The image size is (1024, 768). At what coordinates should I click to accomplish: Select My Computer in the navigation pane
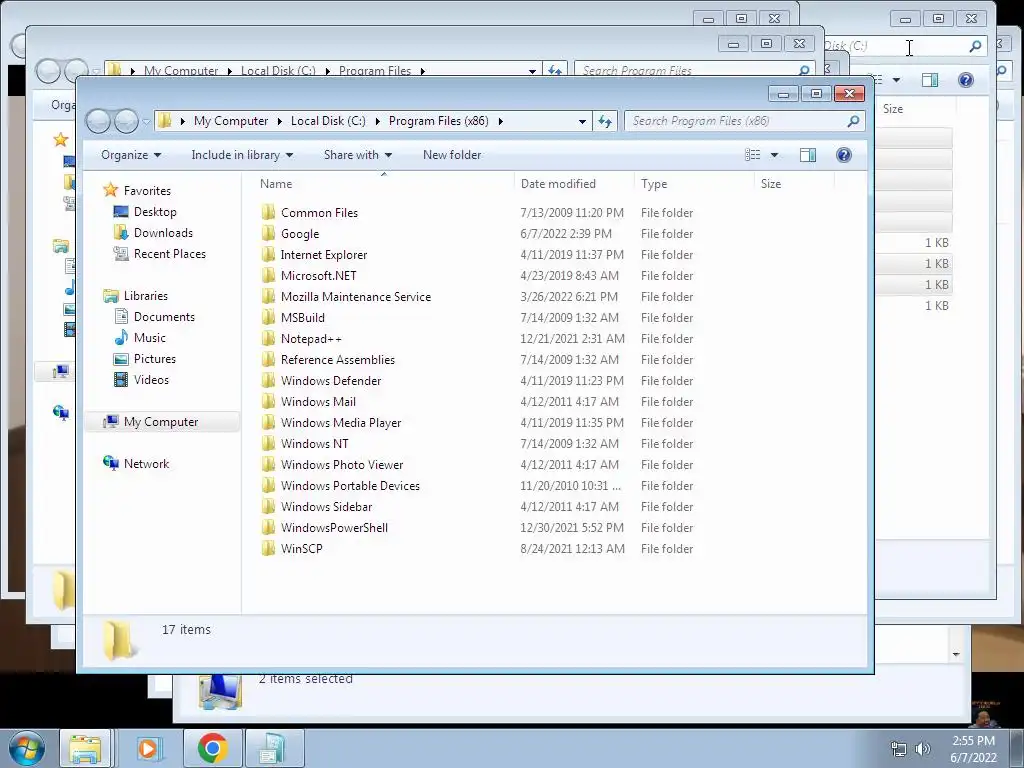(x=161, y=422)
